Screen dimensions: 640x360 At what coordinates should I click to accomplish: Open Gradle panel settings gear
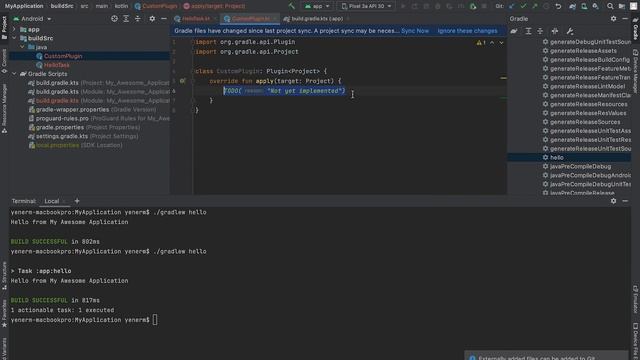click(x=613, y=19)
